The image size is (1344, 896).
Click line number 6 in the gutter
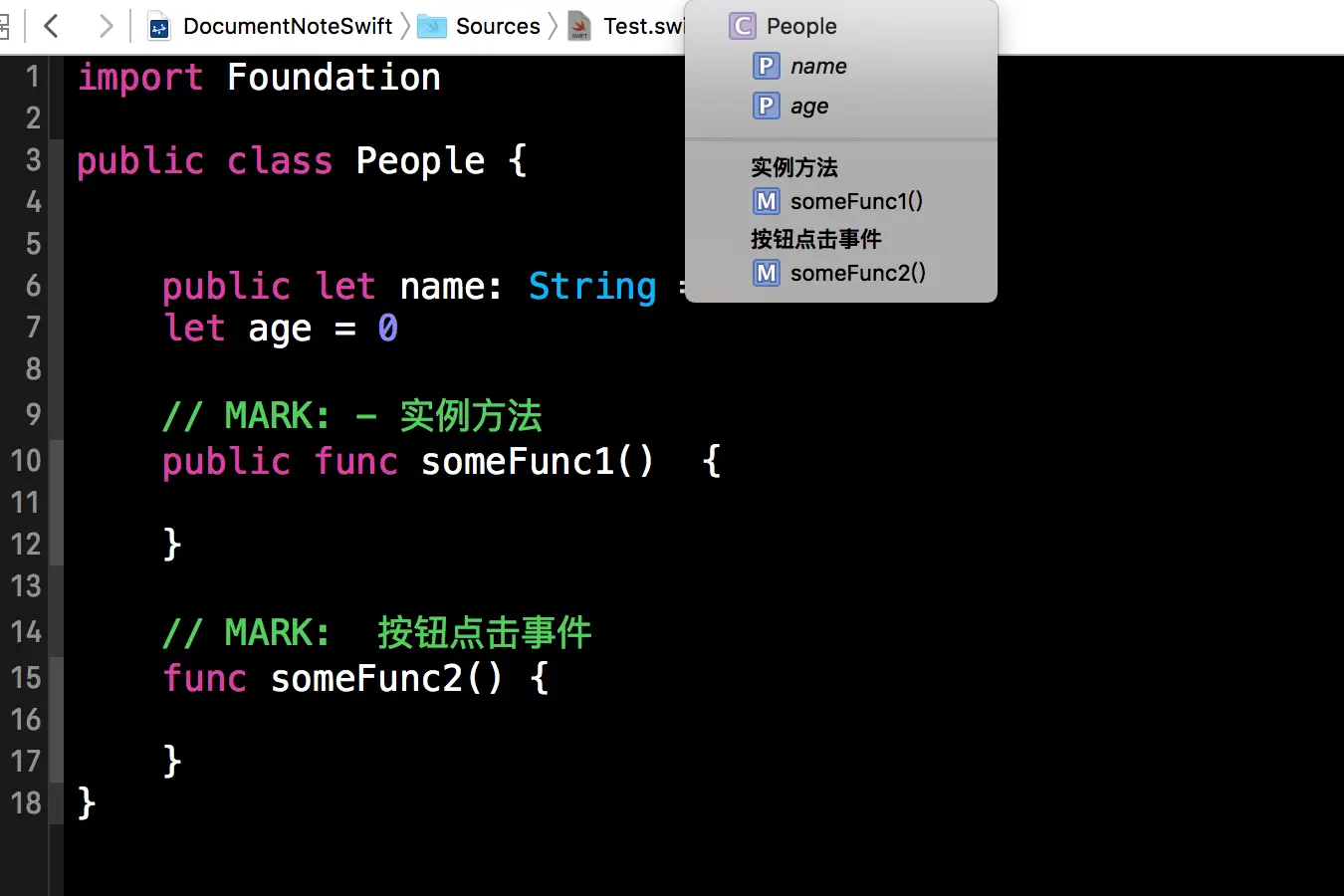click(33, 286)
